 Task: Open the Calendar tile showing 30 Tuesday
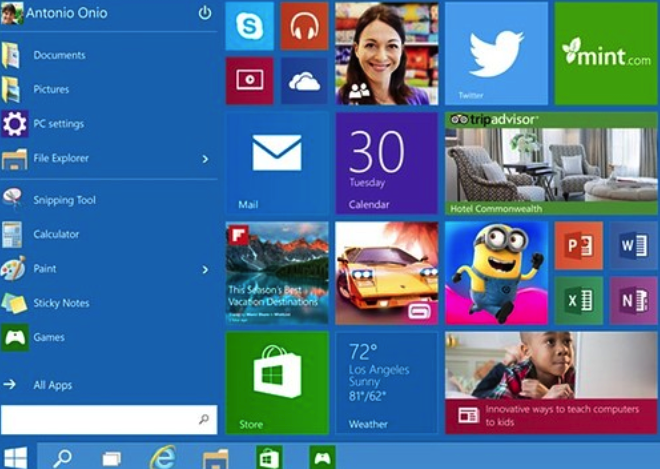(x=386, y=162)
